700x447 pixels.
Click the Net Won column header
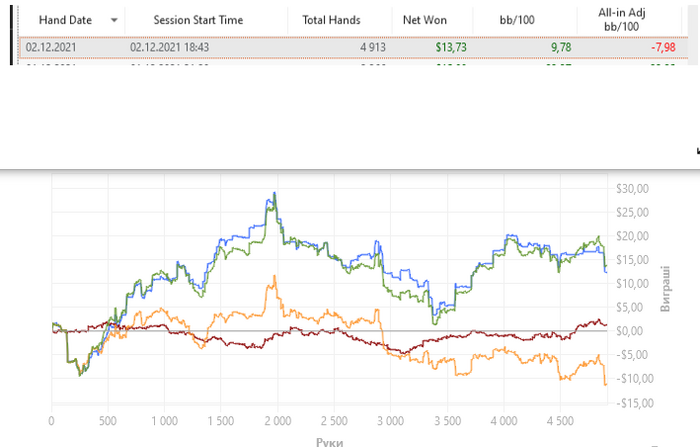pos(425,20)
